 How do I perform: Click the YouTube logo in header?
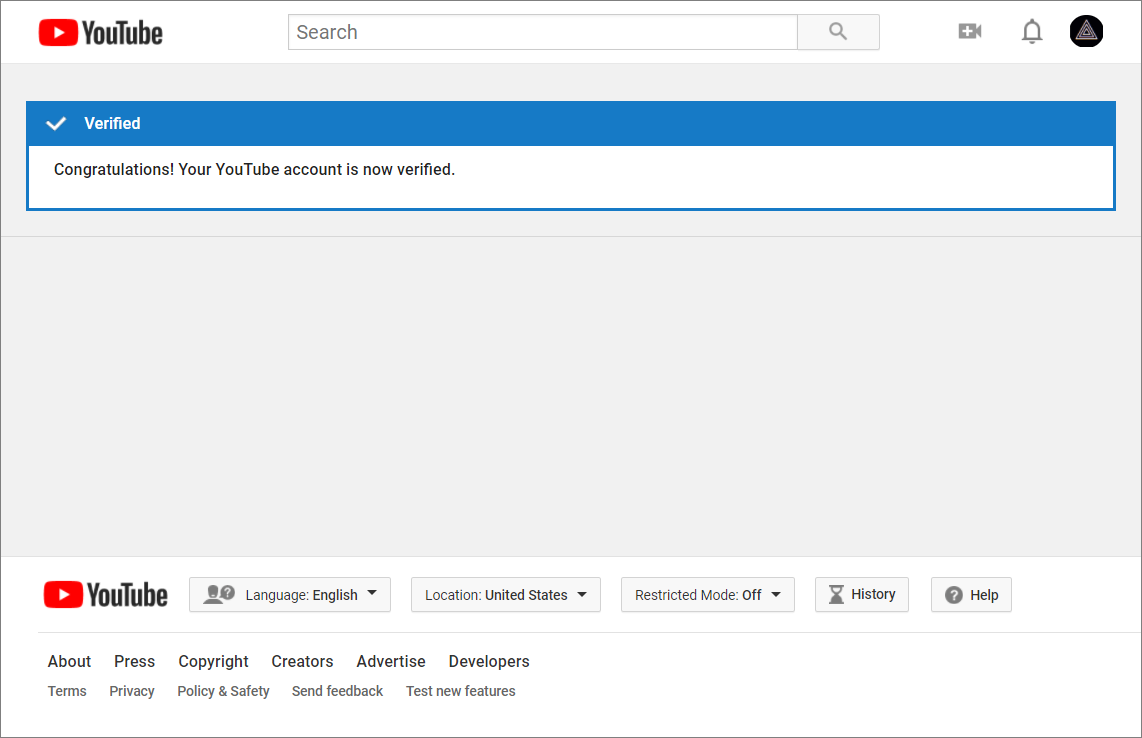(101, 33)
